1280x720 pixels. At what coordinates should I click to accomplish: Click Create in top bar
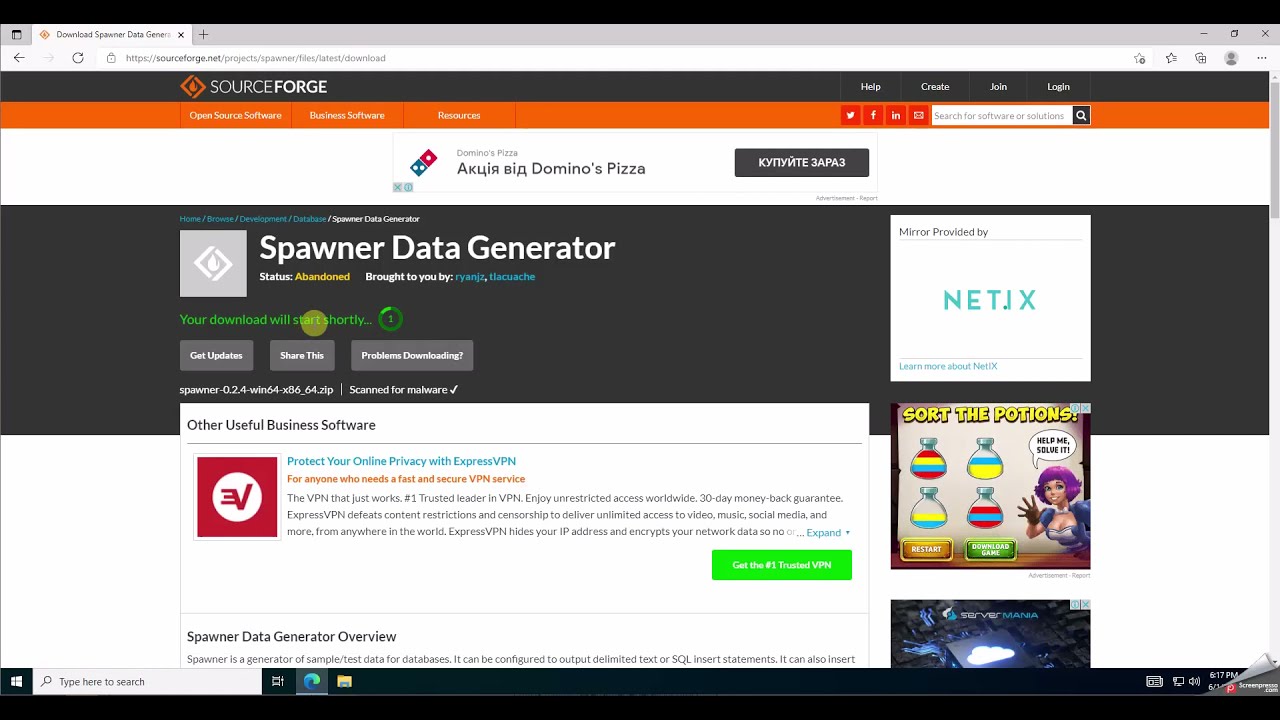pos(935,87)
